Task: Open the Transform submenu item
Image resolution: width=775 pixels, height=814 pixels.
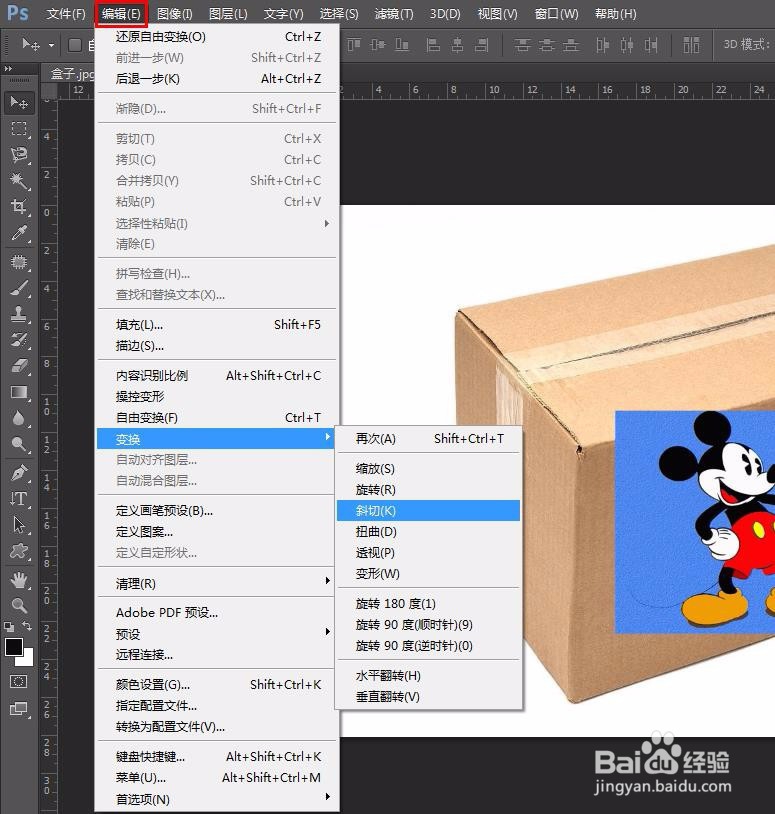Action: point(215,439)
